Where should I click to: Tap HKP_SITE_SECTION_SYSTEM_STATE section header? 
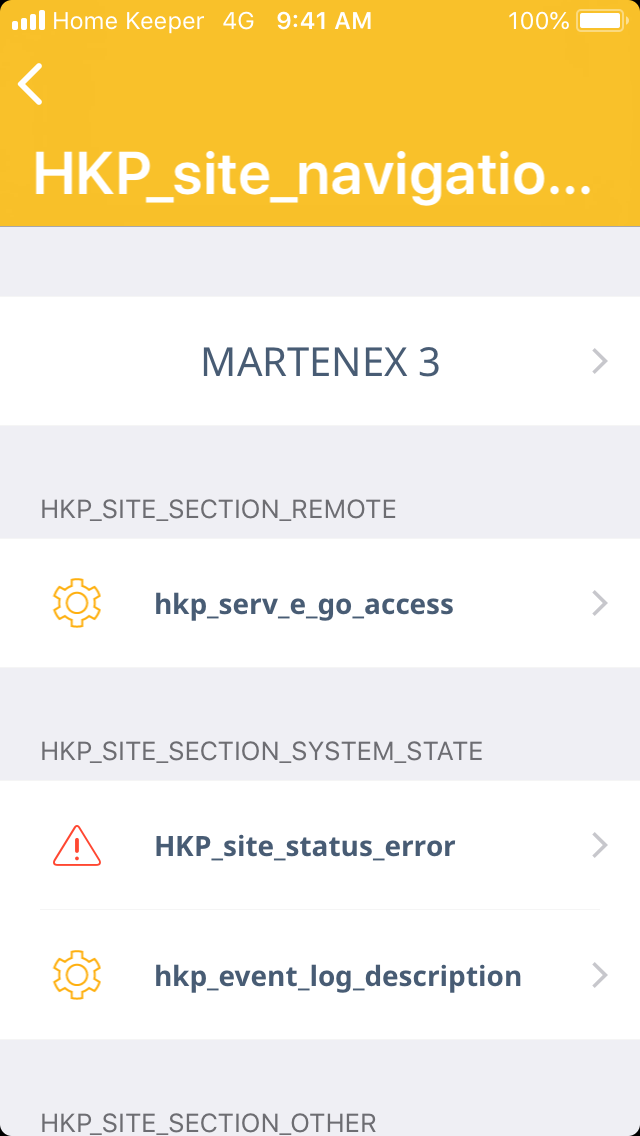261,751
